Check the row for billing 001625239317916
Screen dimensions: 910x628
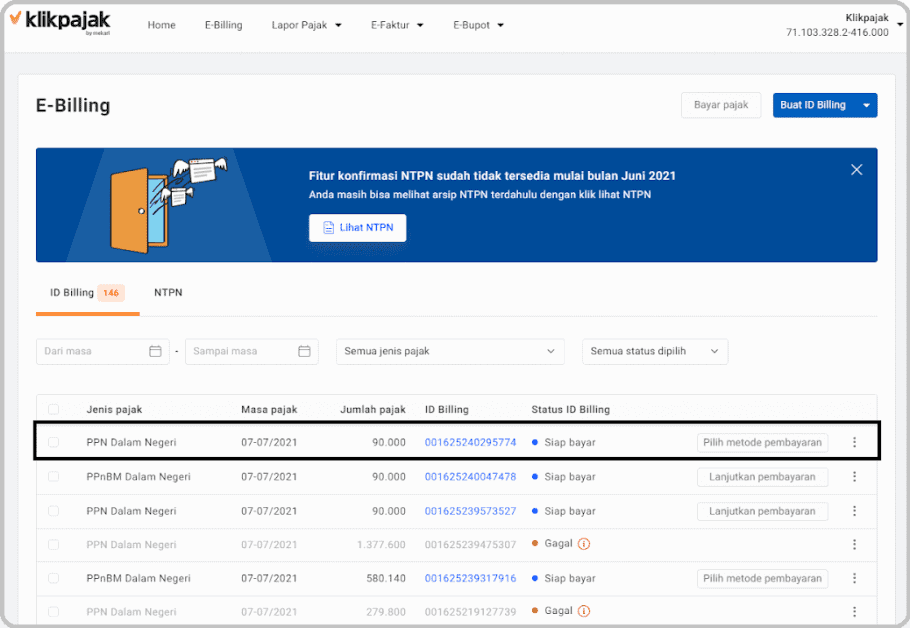[x=53, y=578]
